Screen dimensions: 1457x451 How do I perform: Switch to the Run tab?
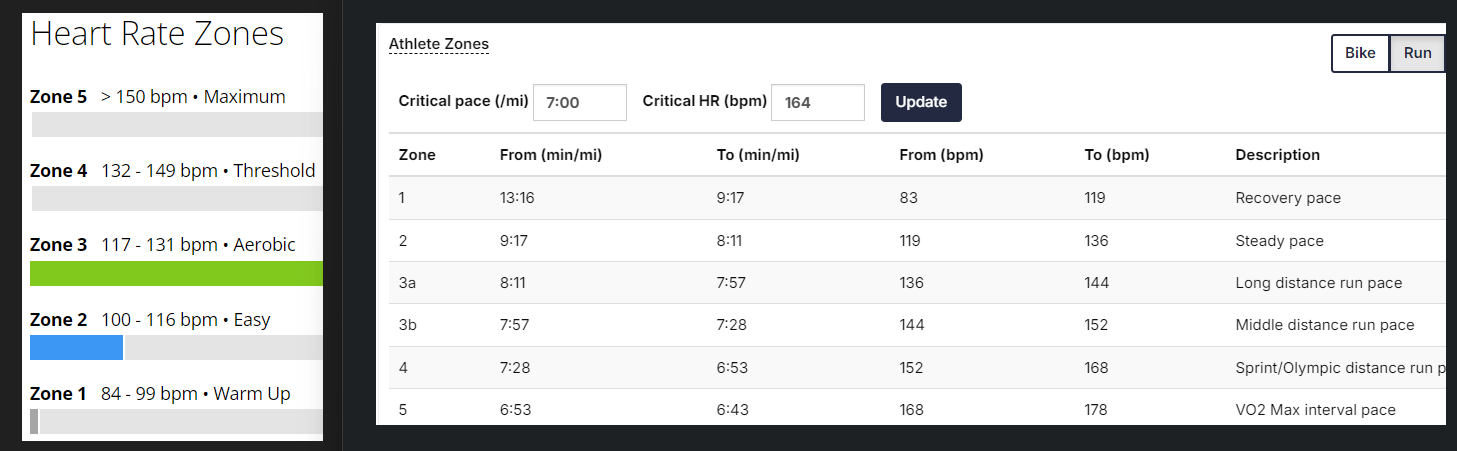(1417, 54)
